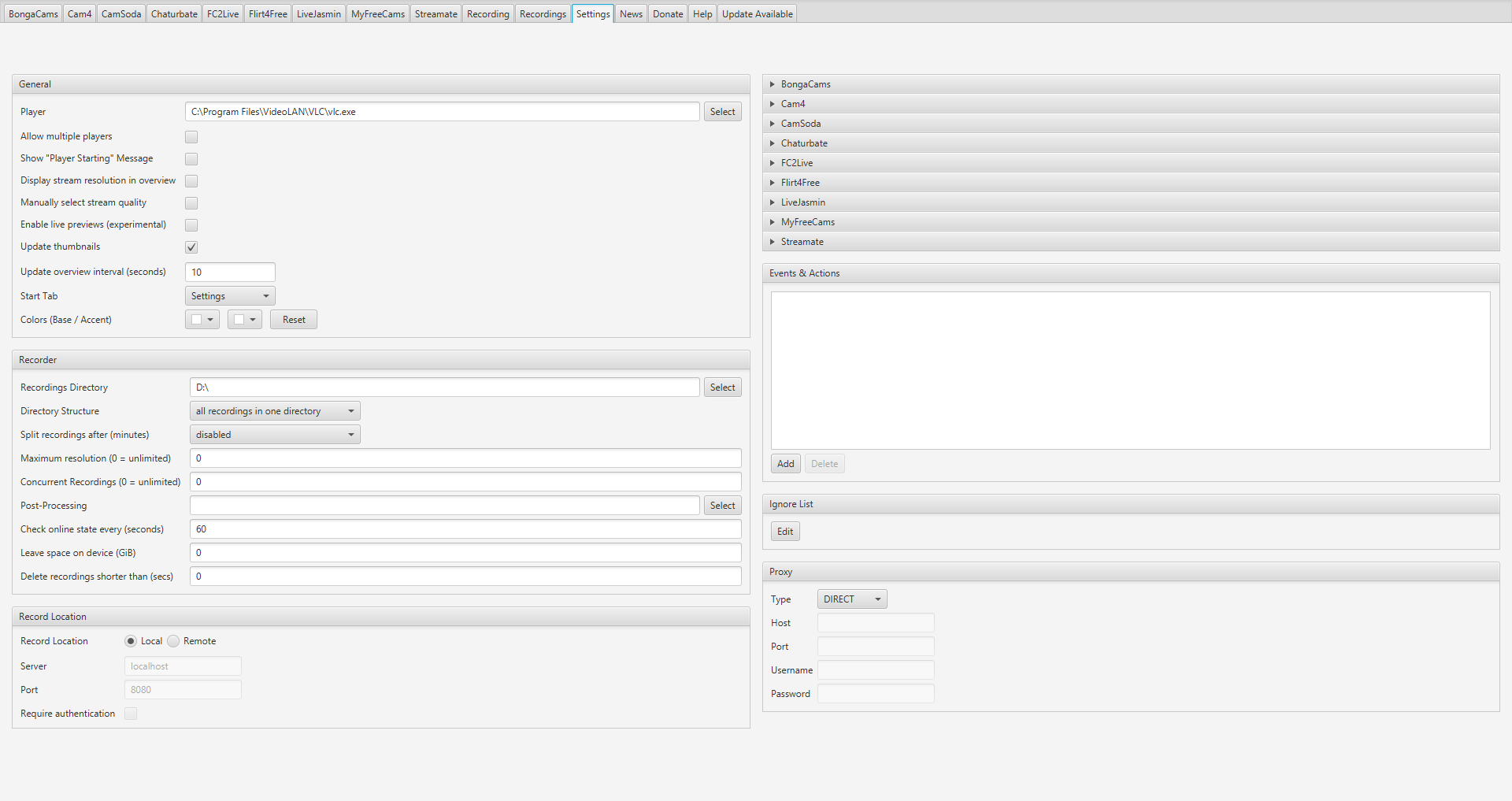Open the Update Available tab
Viewport: 1512px width, 801px height.
click(x=757, y=14)
